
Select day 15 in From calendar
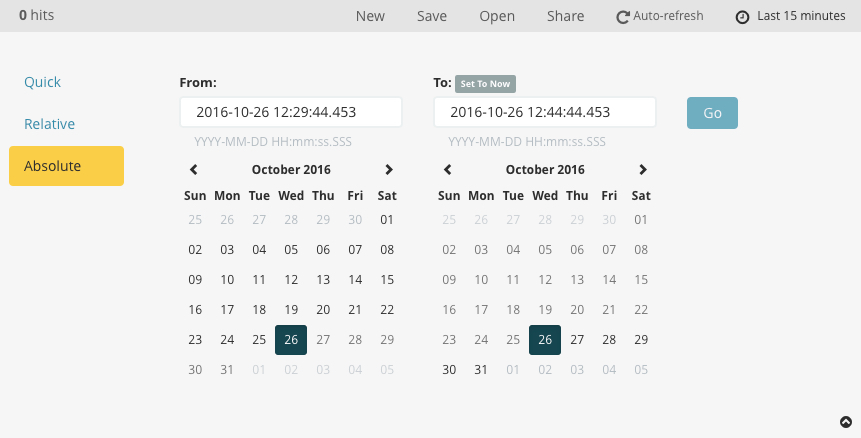(x=387, y=280)
